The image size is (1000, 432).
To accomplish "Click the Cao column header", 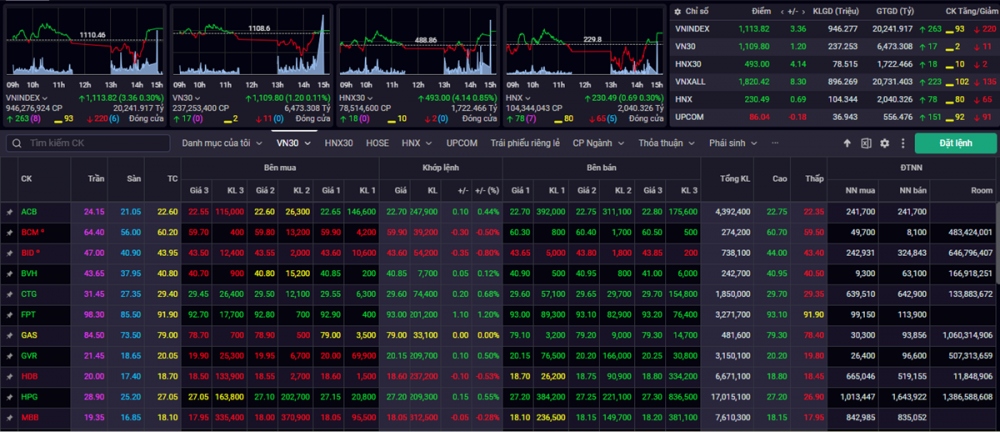I will coord(771,179).
